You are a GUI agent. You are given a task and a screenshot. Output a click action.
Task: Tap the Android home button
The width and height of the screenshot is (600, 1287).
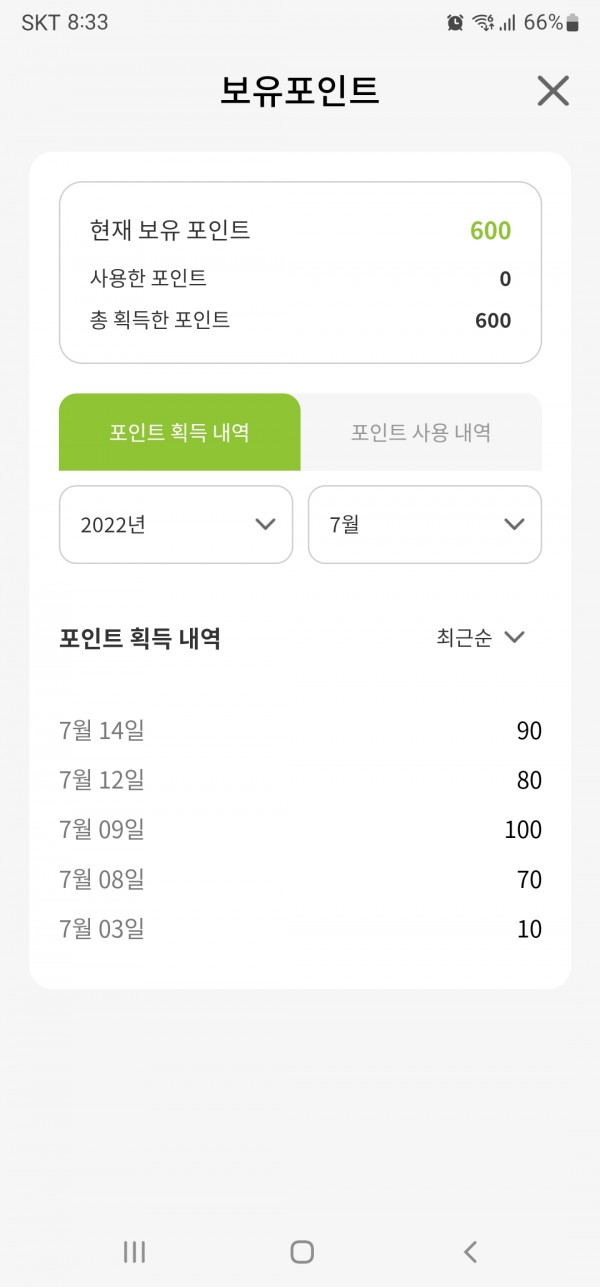coord(301,1251)
